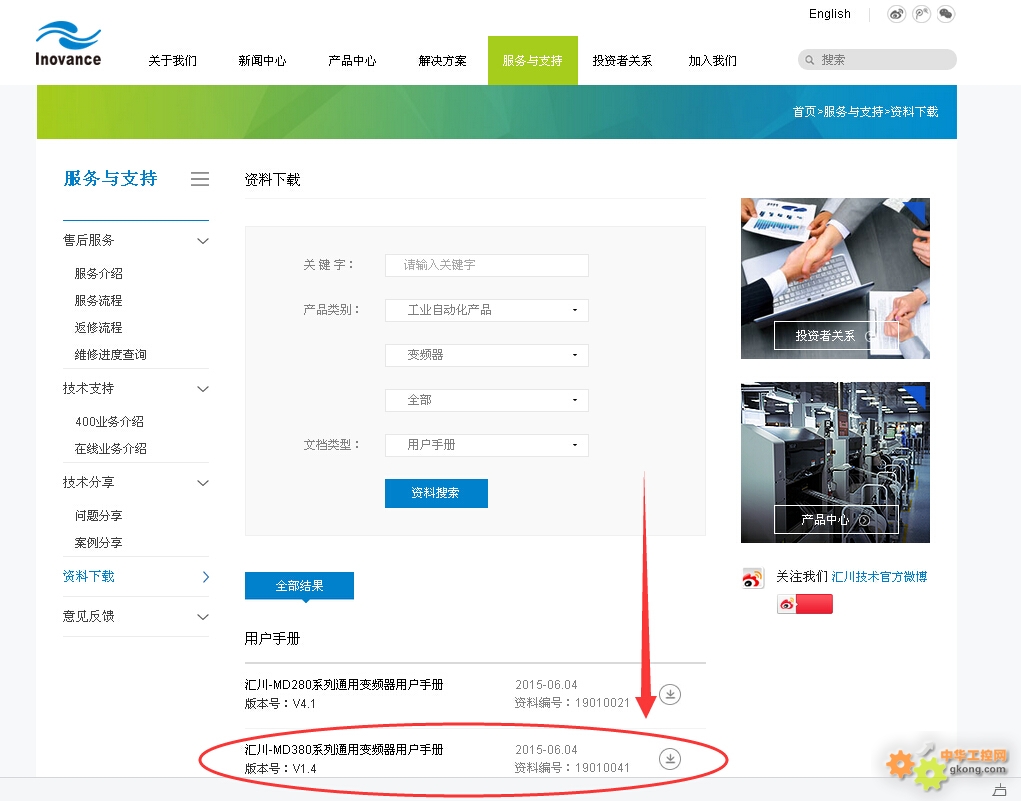Click the Weibo logo beside 关注我们
Image resolution: width=1021 pixels, height=801 pixels.
(x=753, y=578)
